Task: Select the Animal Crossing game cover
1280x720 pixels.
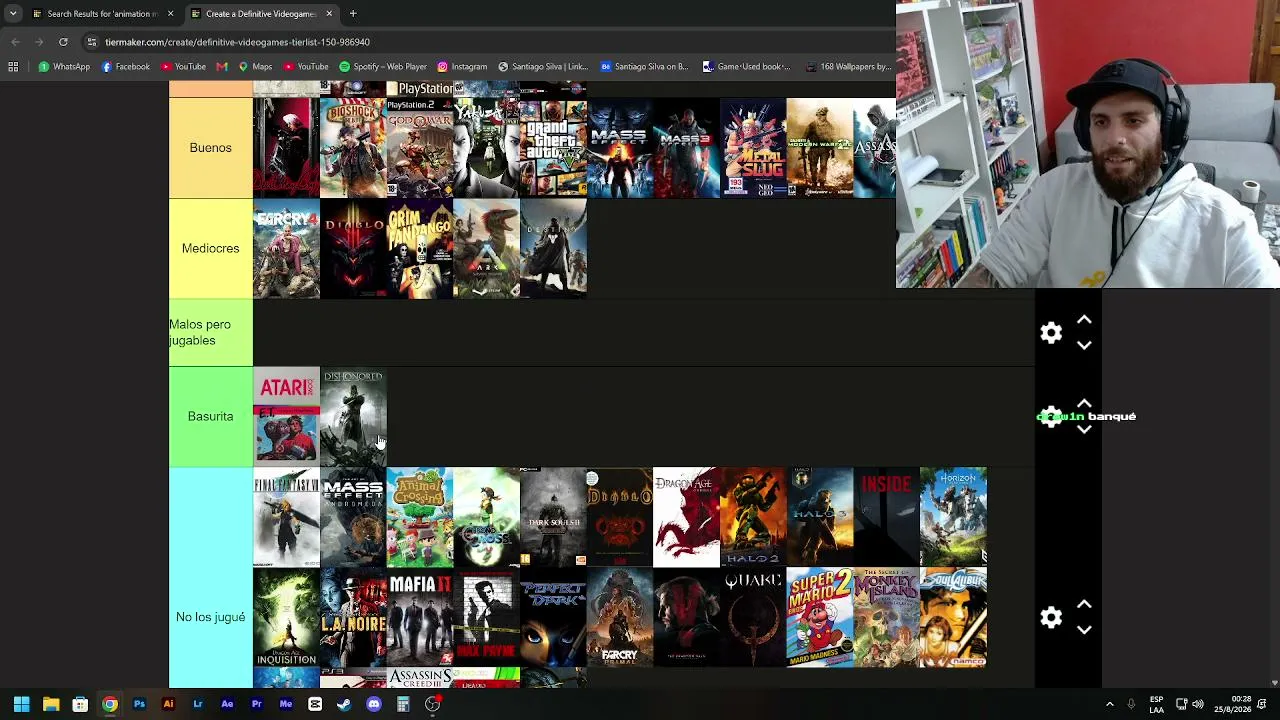Action: point(420,517)
